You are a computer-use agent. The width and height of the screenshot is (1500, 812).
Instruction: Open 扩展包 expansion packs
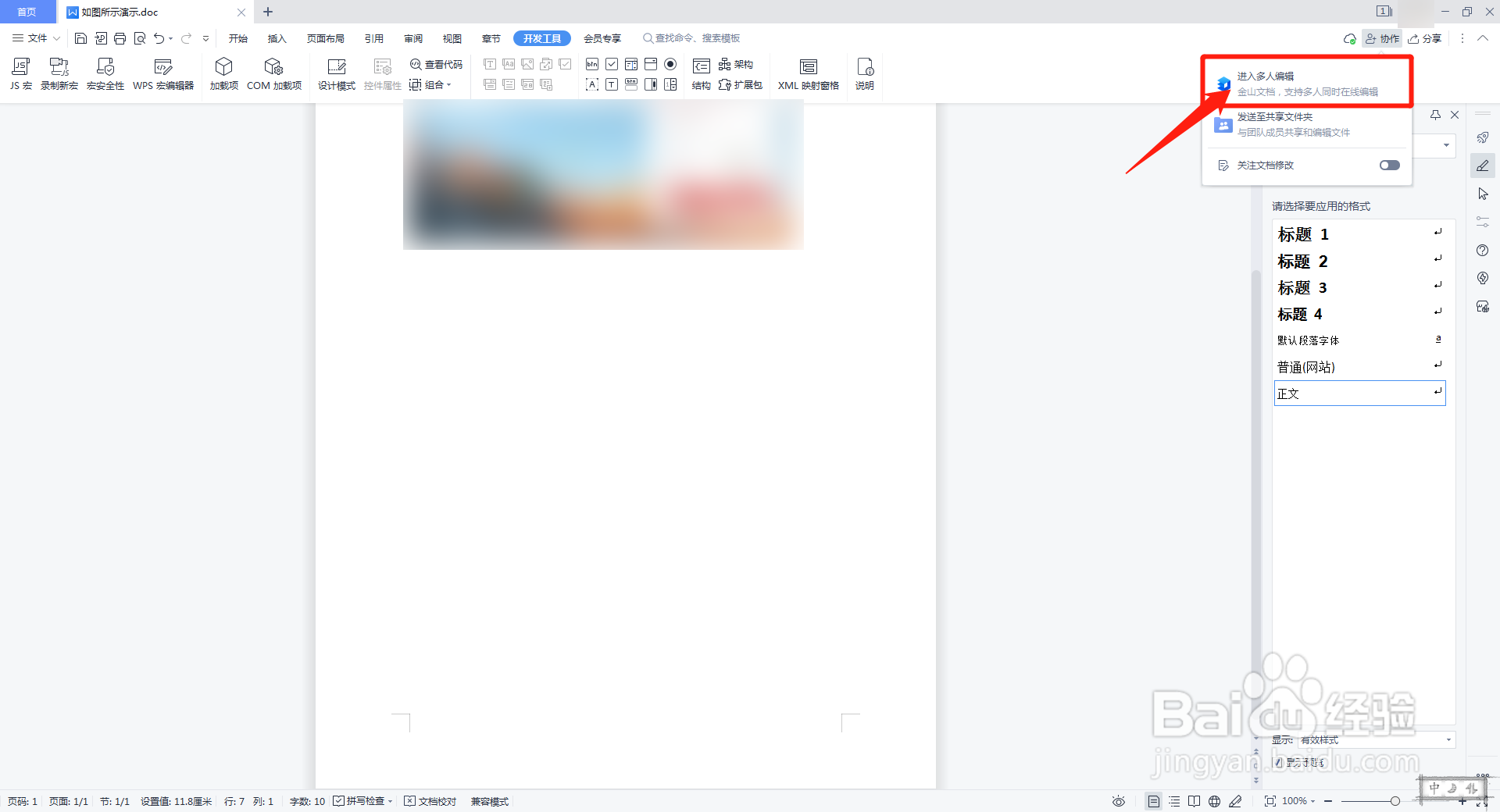click(741, 84)
